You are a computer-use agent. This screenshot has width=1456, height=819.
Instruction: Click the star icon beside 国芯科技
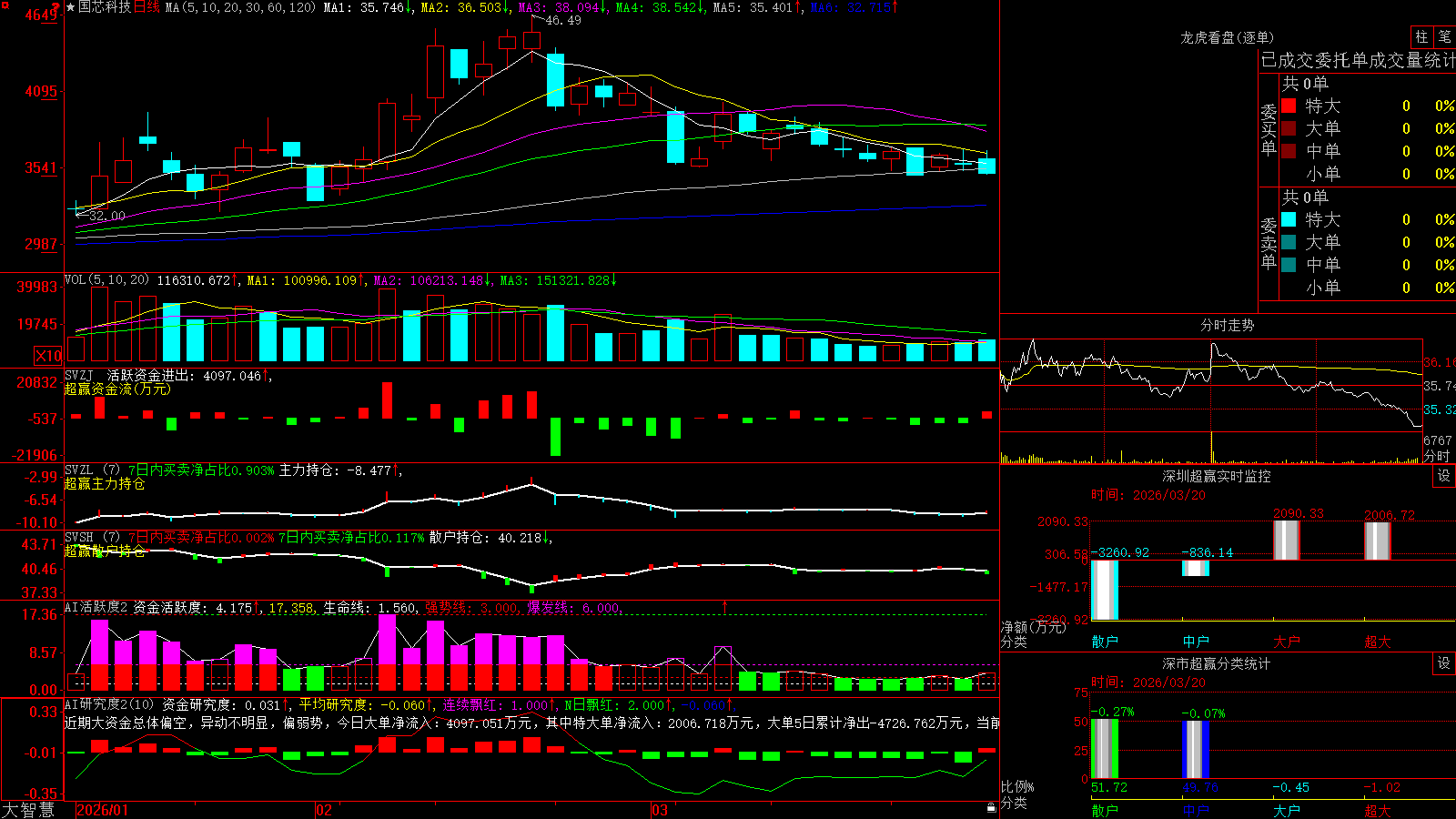(x=71, y=7)
